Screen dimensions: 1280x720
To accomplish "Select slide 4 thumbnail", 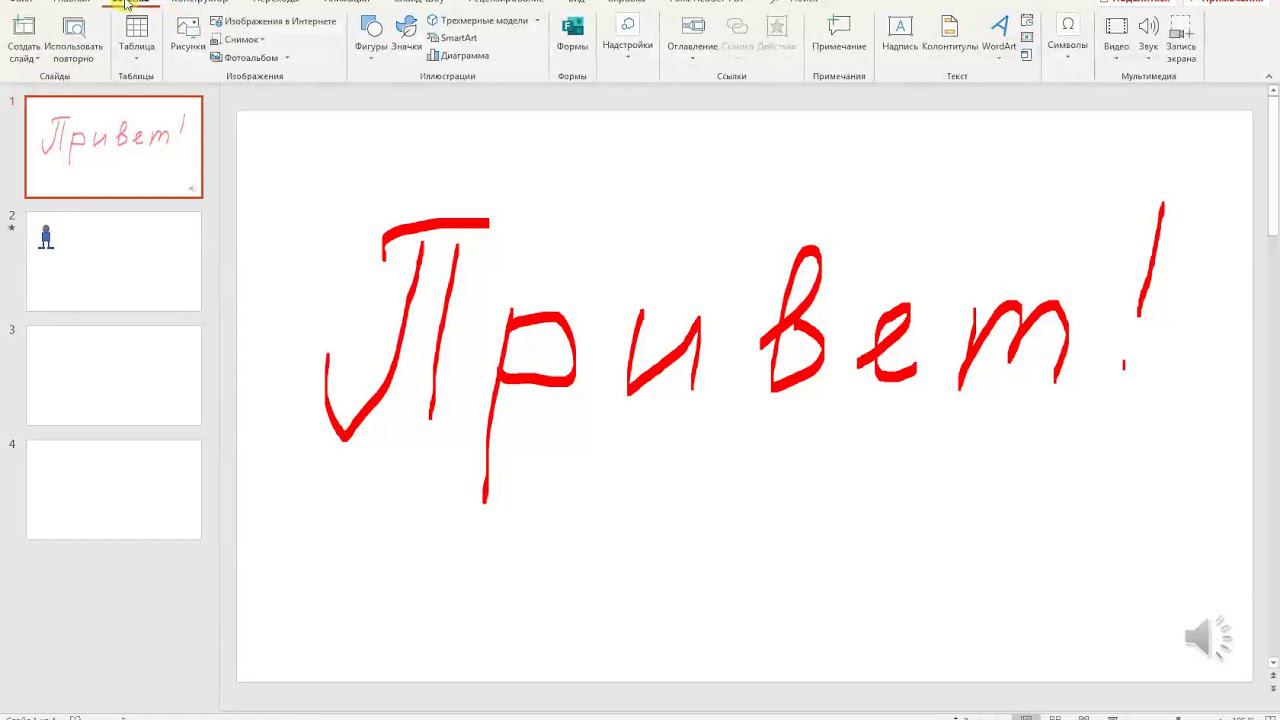I will click(x=114, y=489).
